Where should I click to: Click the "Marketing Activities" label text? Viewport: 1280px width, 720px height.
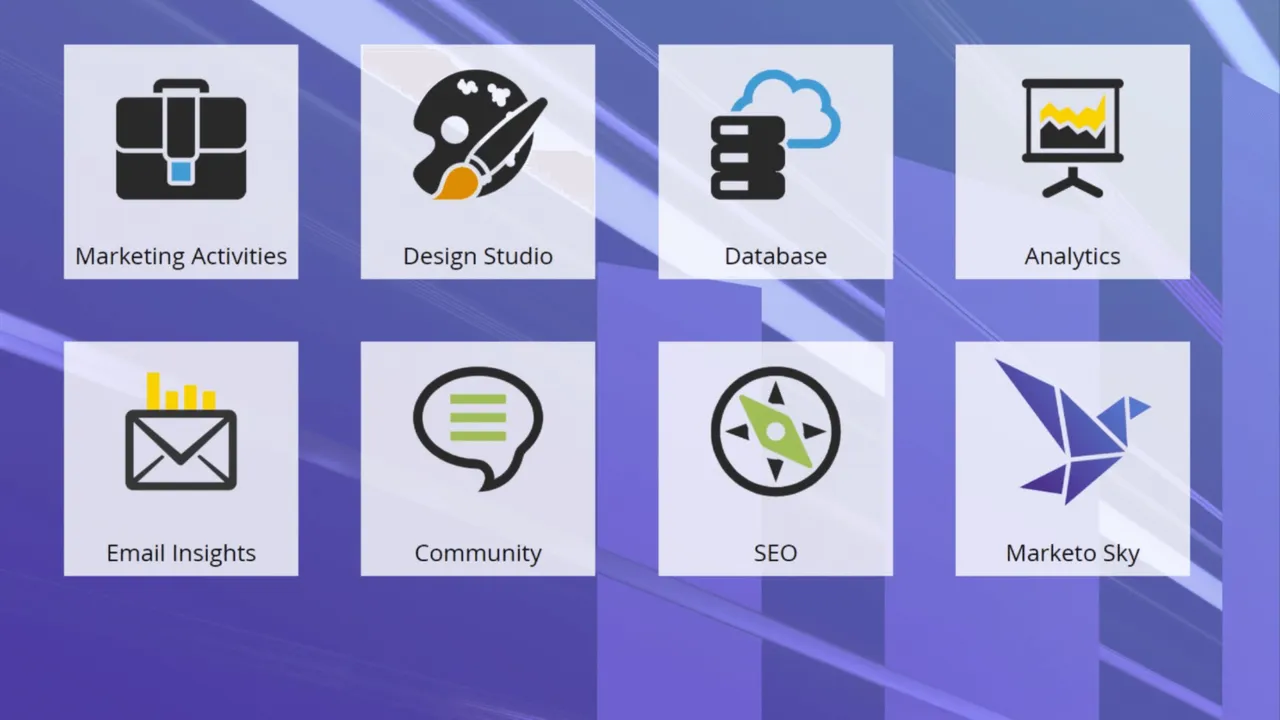[x=181, y=256]
